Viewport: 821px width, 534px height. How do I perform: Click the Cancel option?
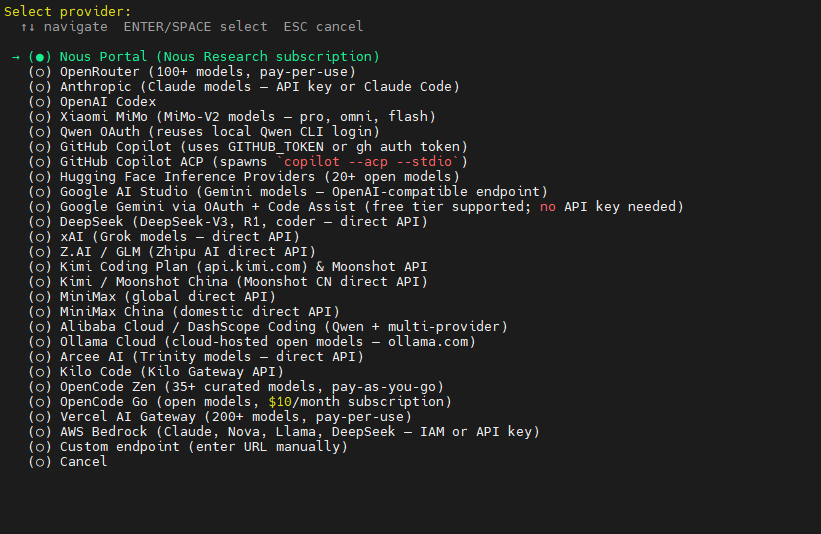click(68, 462)
